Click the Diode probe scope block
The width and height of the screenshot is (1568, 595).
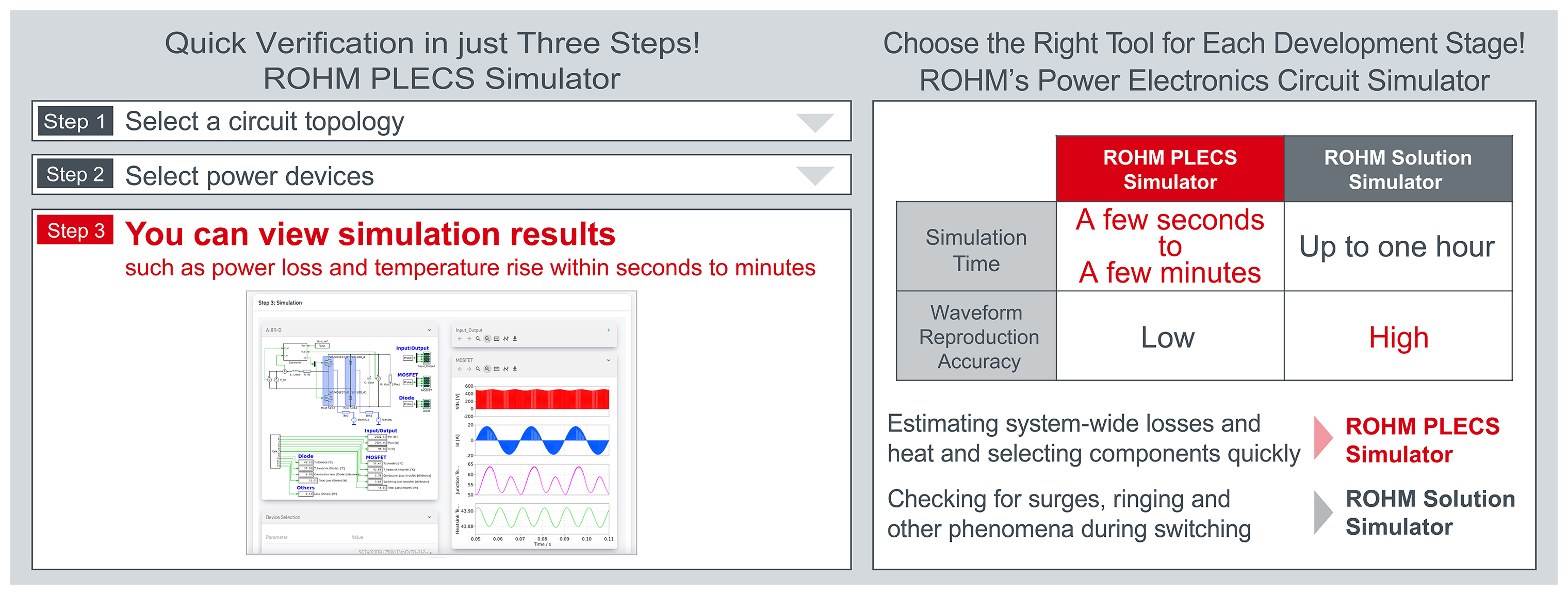(x=426, y=405)
